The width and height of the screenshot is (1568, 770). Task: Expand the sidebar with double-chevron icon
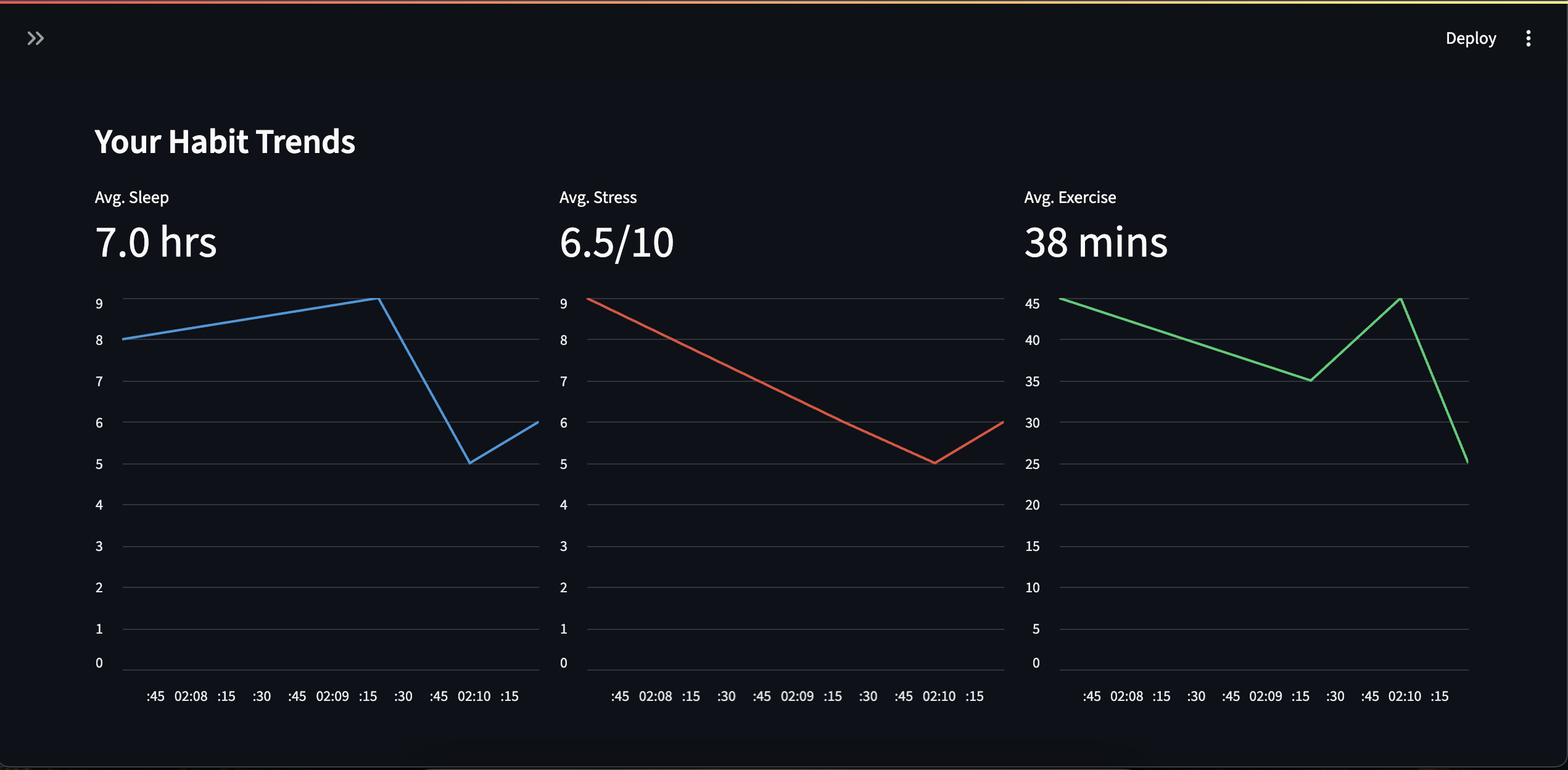click(35, 39)
